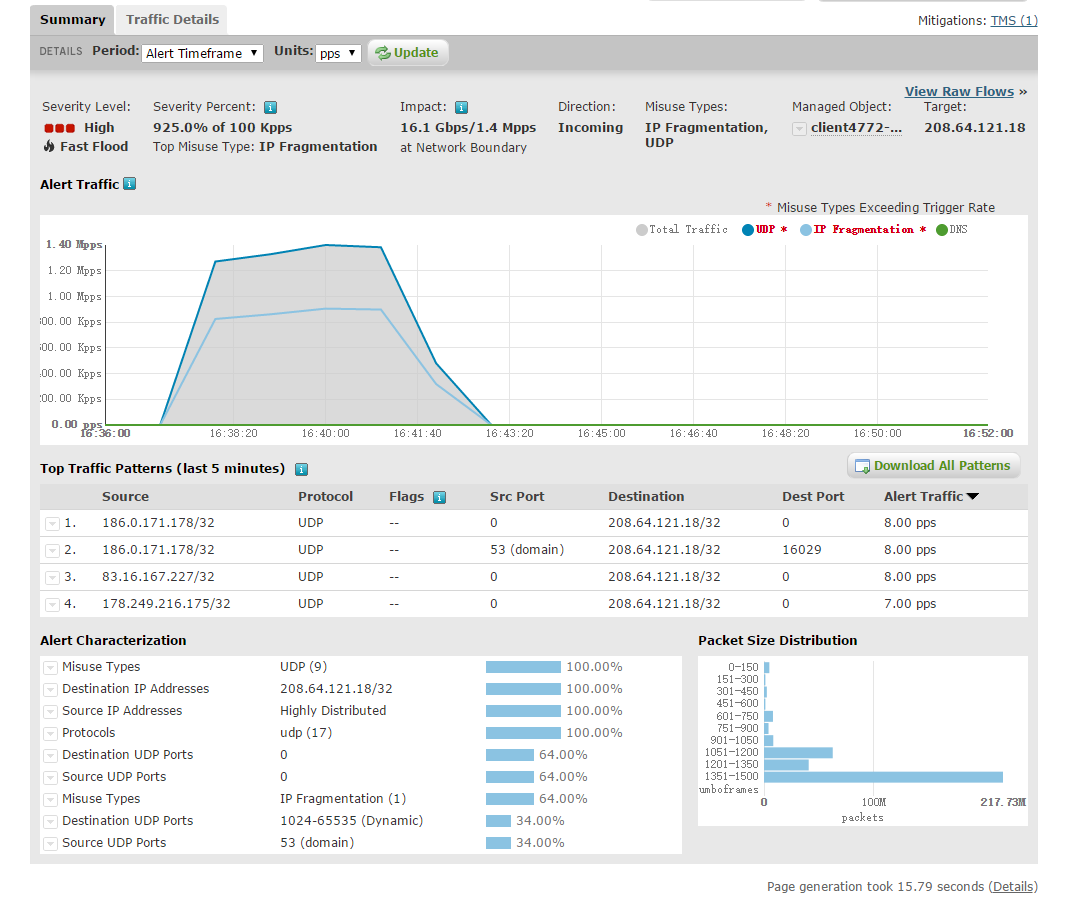Select the Summary tab

click(x=73, y=19)
